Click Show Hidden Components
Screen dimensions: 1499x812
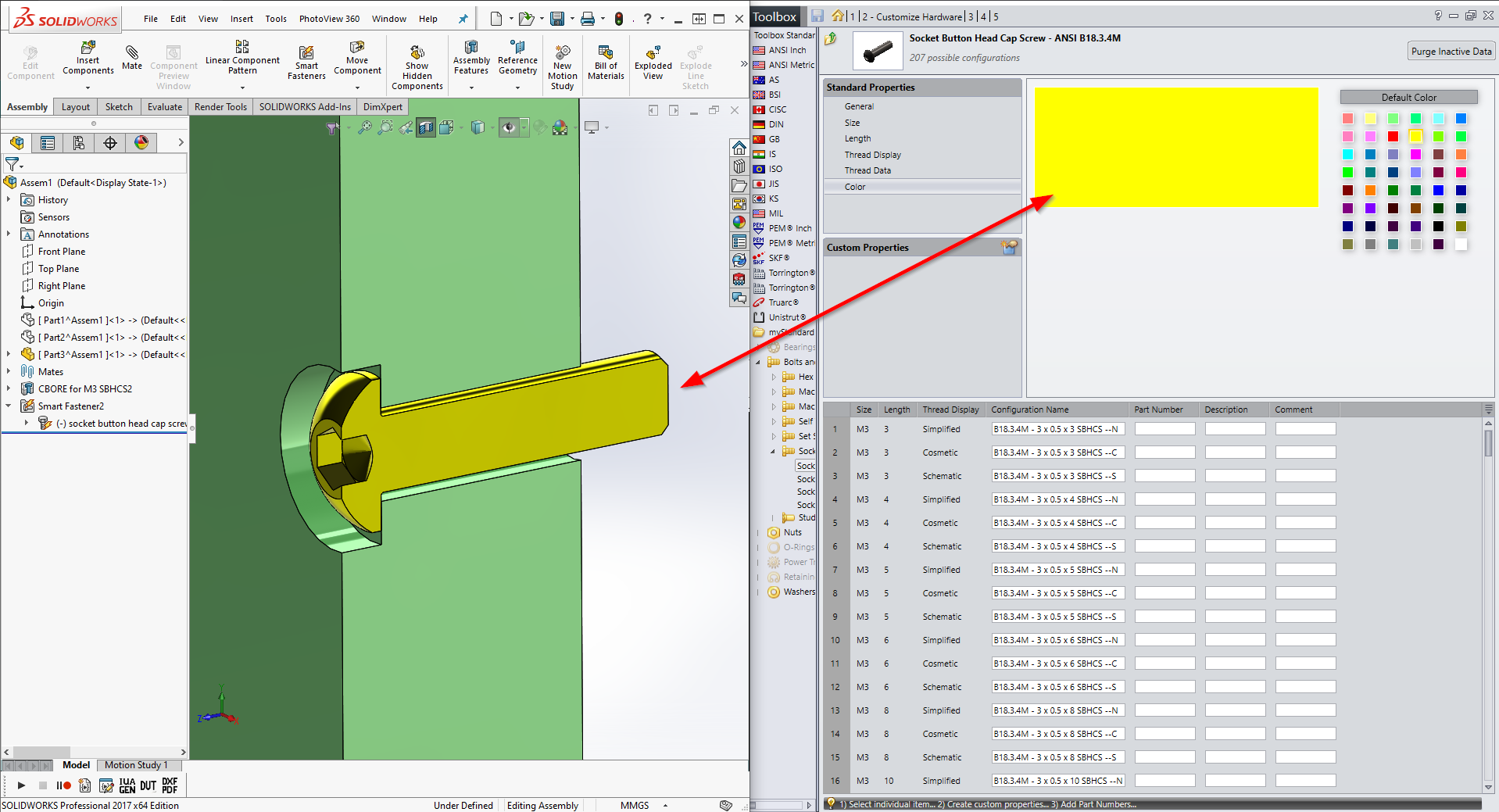click(417, 67)
